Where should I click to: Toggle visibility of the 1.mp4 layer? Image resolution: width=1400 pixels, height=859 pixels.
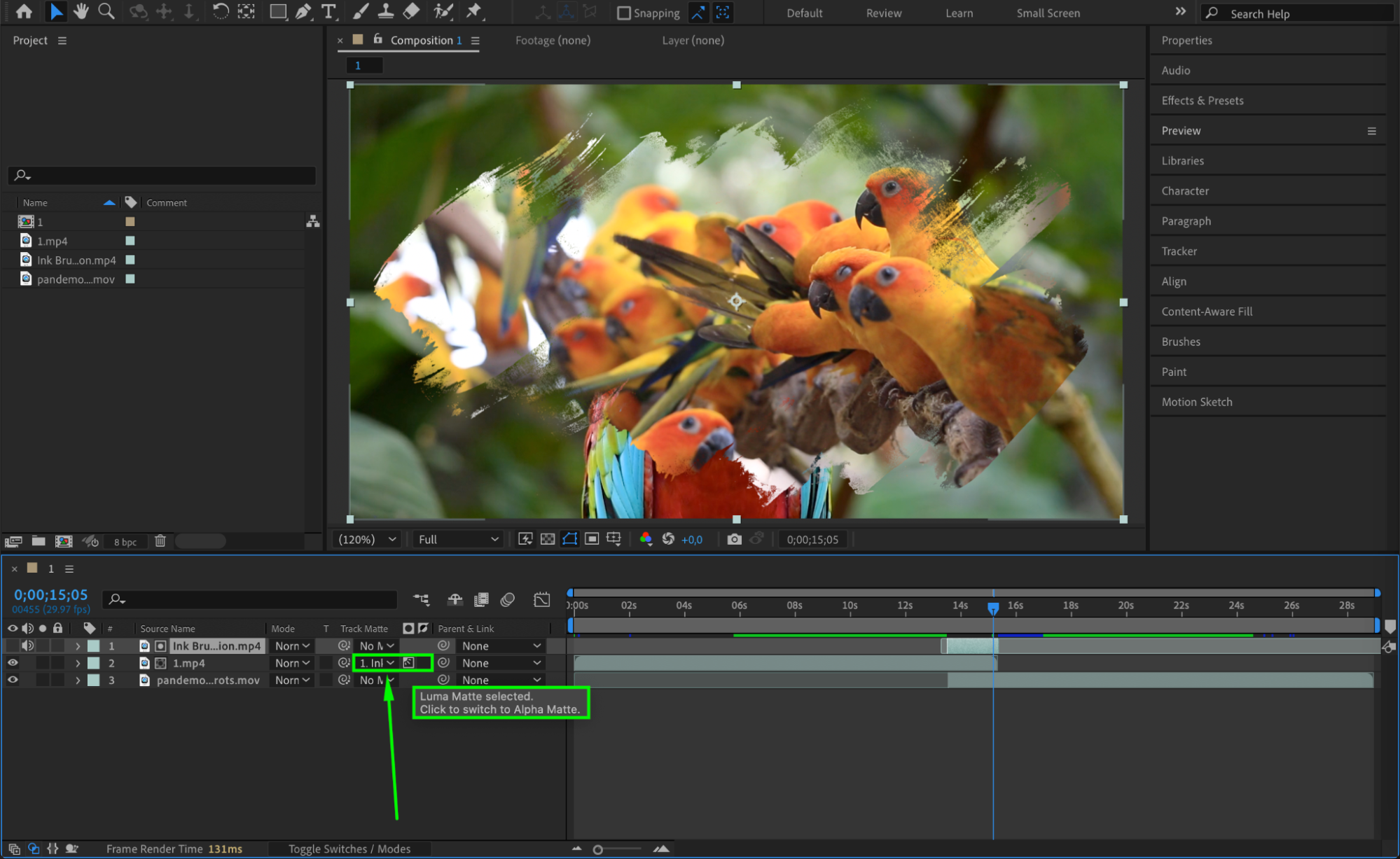tap(13, 663)
